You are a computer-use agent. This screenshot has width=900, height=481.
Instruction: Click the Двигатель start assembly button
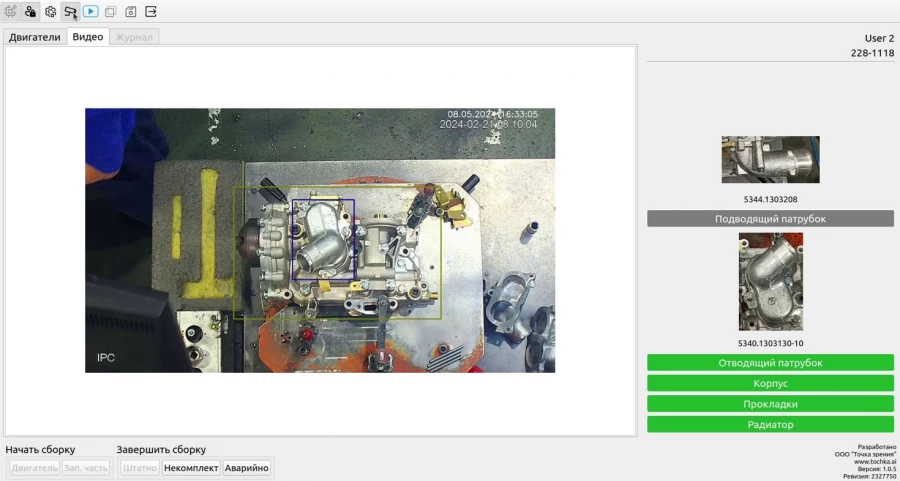pos(34,468)
